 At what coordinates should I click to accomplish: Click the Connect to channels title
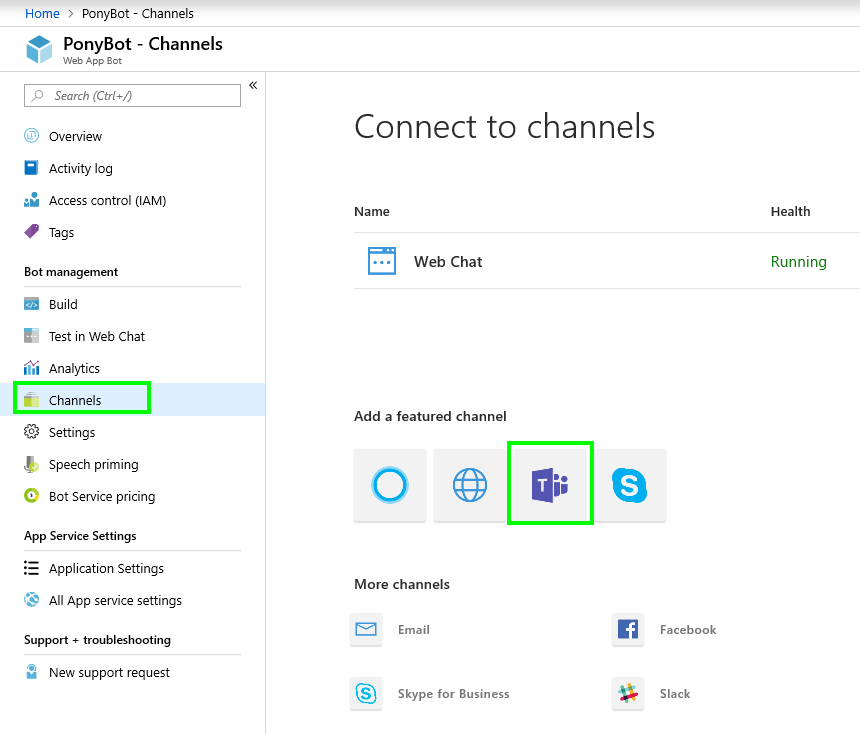click(505, 127)
